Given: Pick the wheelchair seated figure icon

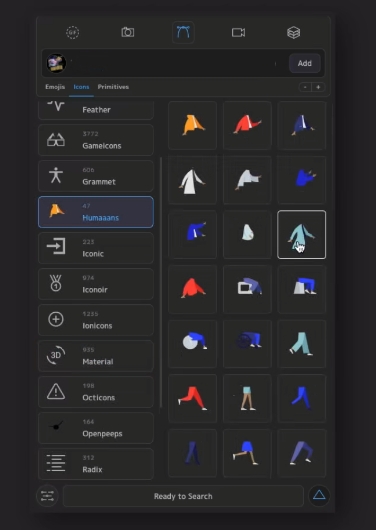Looking at the screenshot, I should coord(247,344).
